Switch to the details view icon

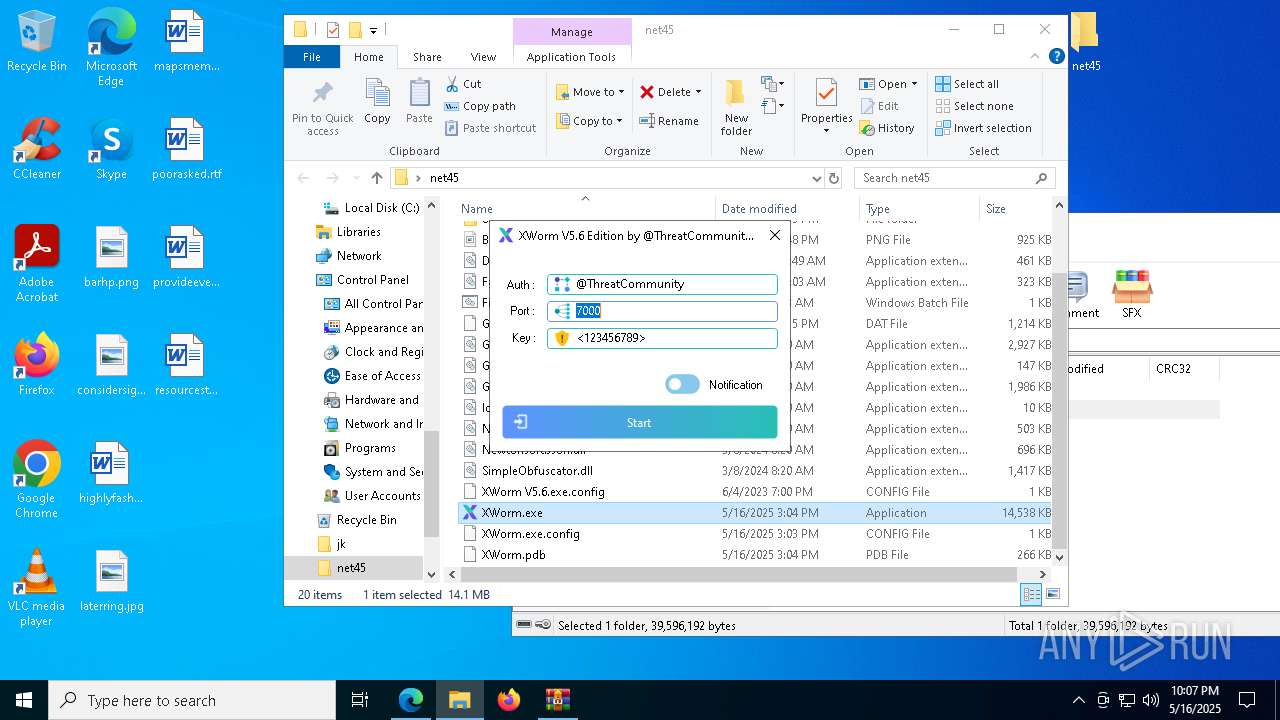1031,595
